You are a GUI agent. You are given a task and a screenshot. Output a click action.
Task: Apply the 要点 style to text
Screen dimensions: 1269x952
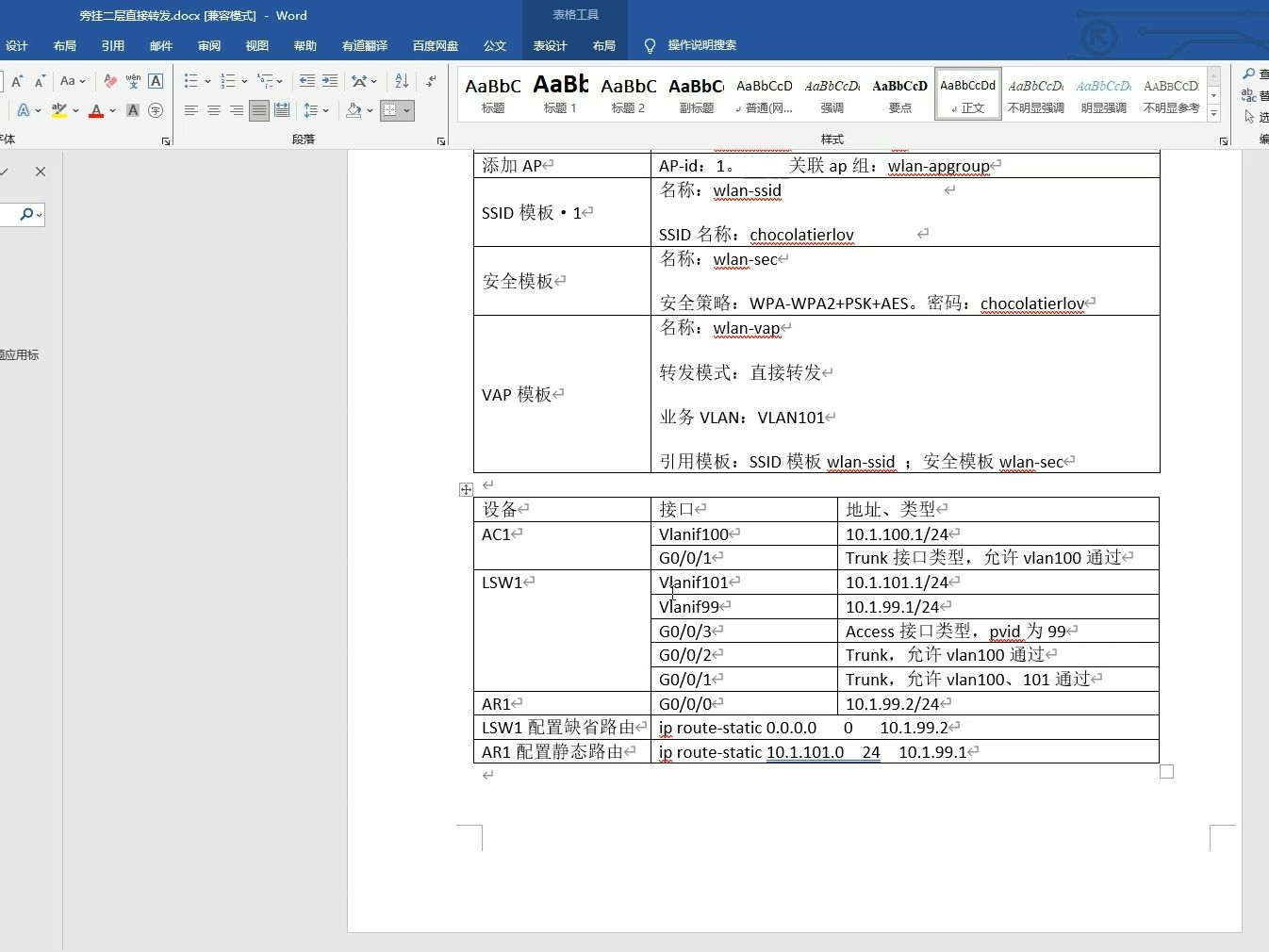899,92
